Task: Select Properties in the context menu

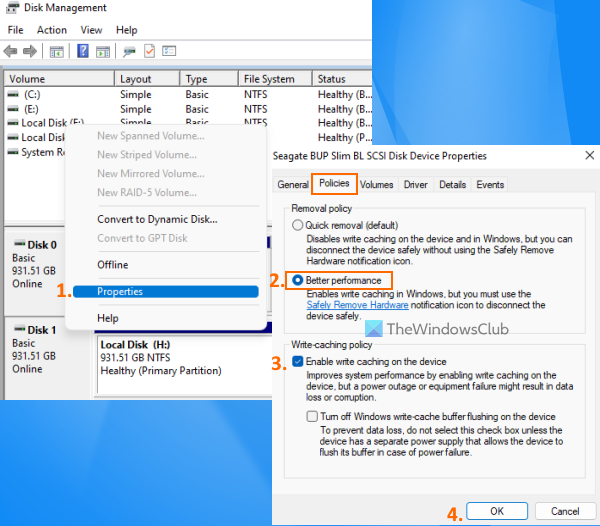Action: click(166, 291)
